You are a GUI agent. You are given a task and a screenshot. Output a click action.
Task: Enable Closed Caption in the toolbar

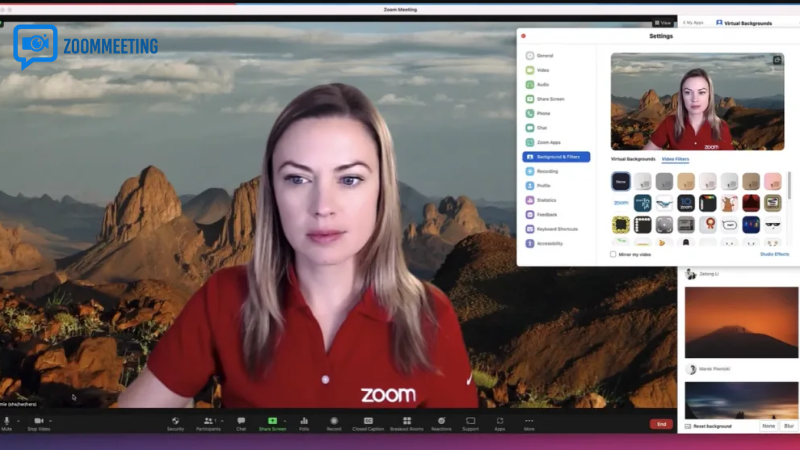point(368,423)
